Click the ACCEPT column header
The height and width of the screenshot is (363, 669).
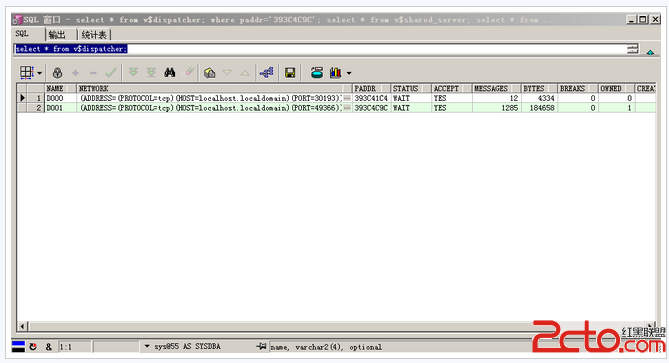pyautogui.click(x=451, y=88)
